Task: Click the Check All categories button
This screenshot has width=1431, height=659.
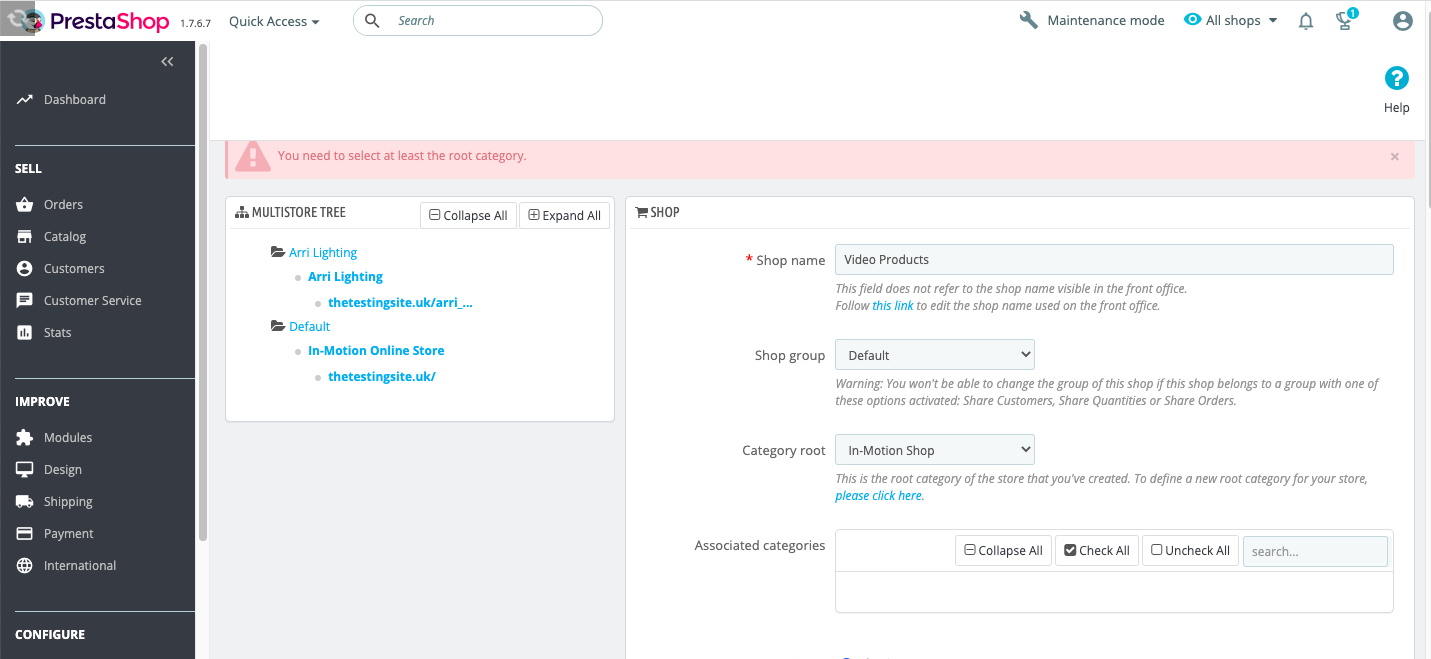Action: pos(1097,550)
